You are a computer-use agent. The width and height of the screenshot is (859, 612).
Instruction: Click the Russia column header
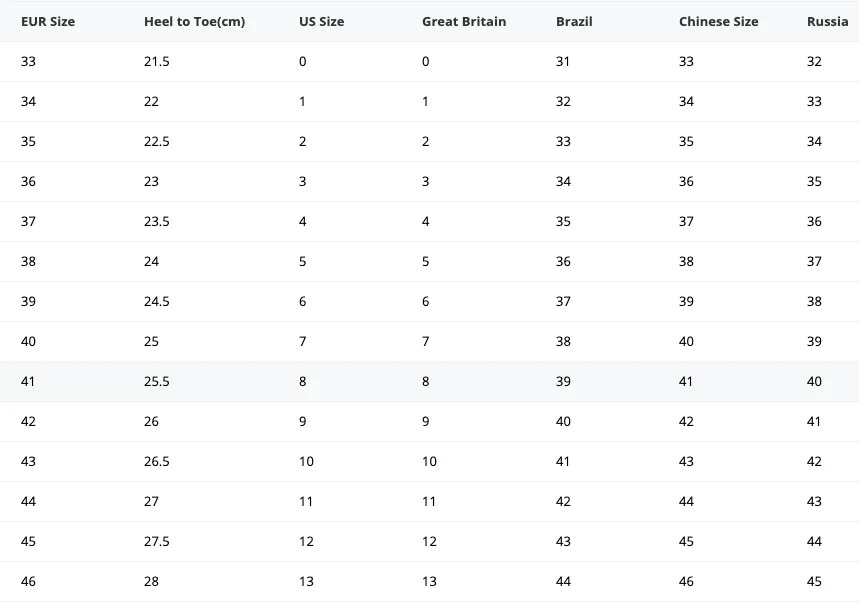click(827, 21)
